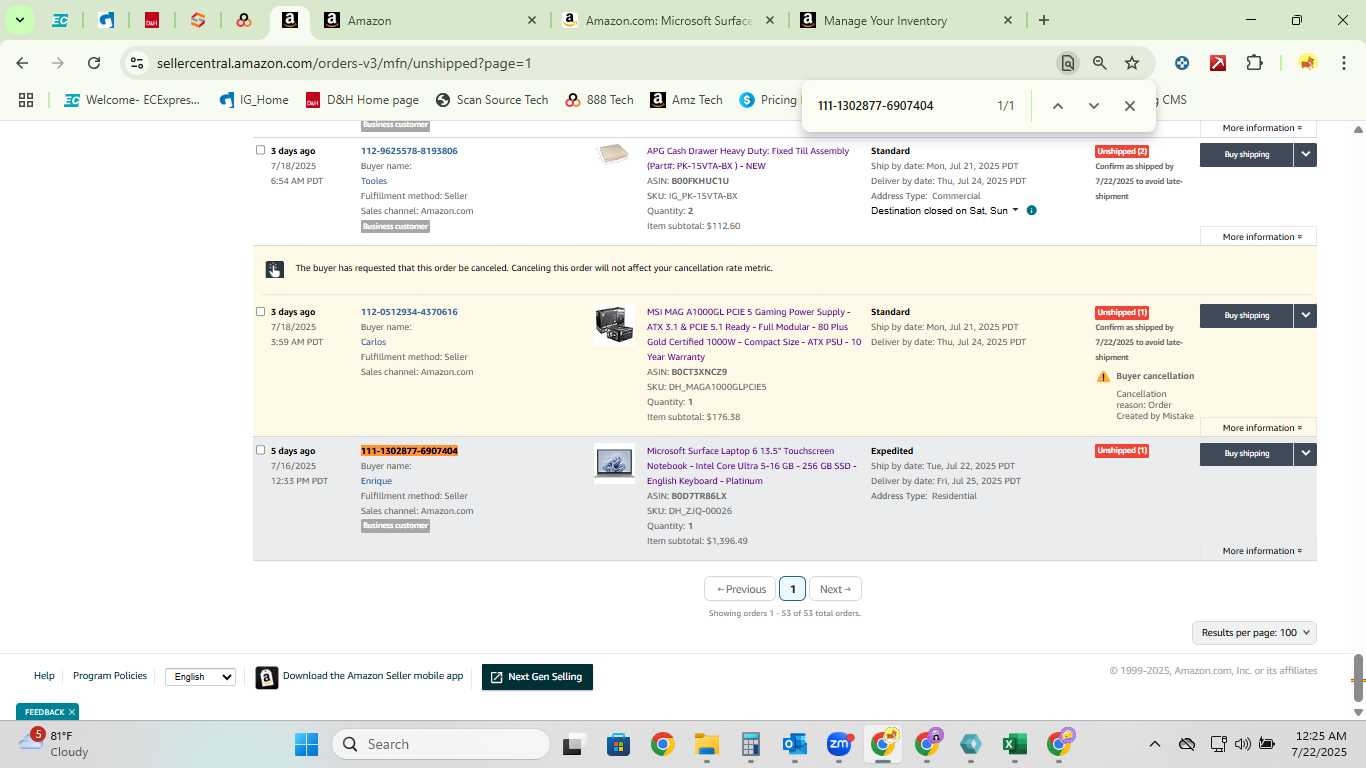Open Outlook from the taskbar
This screenshot has width=1366, height=768.
tap(795, 744)
